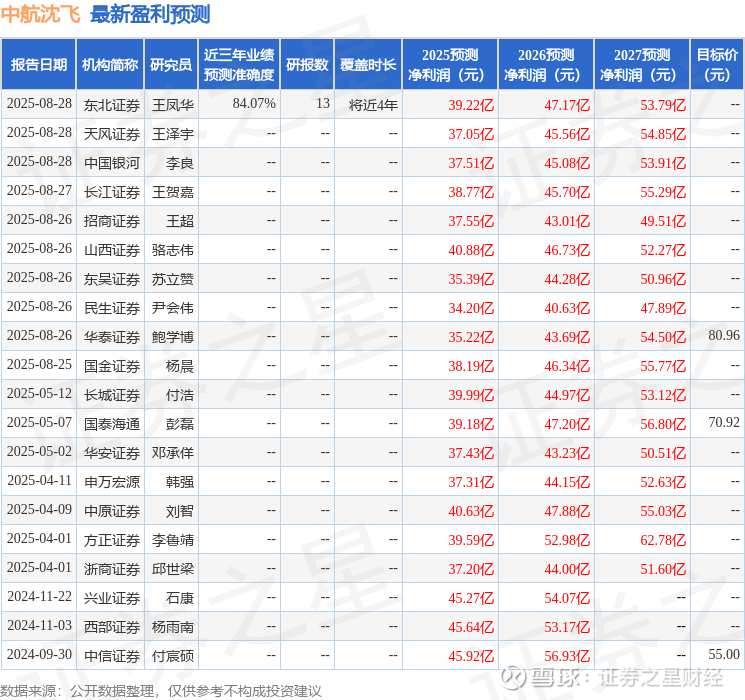Click the 研报数 column header
This screenshot has height=700, width=745.
click(x=307, y=65)
